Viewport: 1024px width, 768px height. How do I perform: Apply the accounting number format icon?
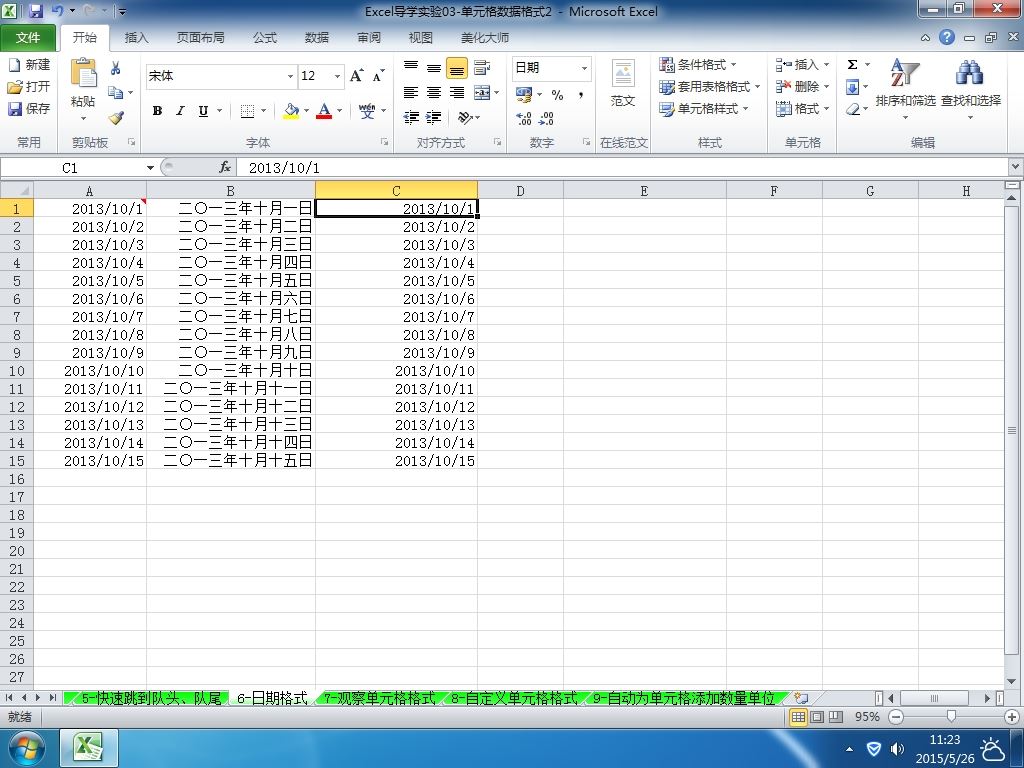524,95
